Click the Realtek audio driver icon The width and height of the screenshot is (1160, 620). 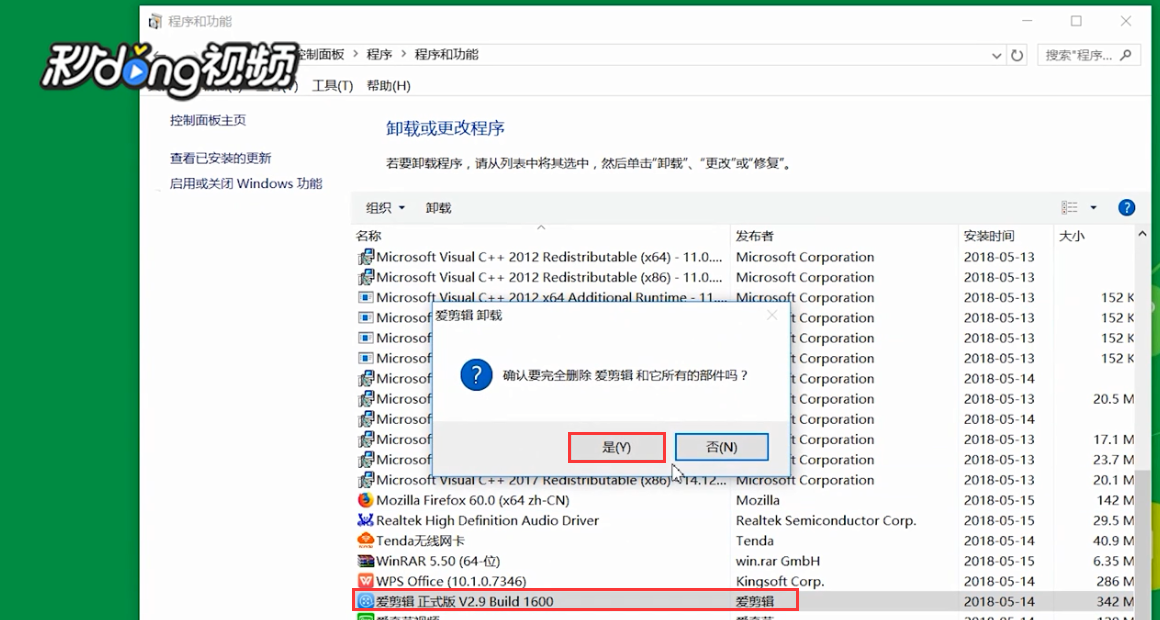[365, 520]
